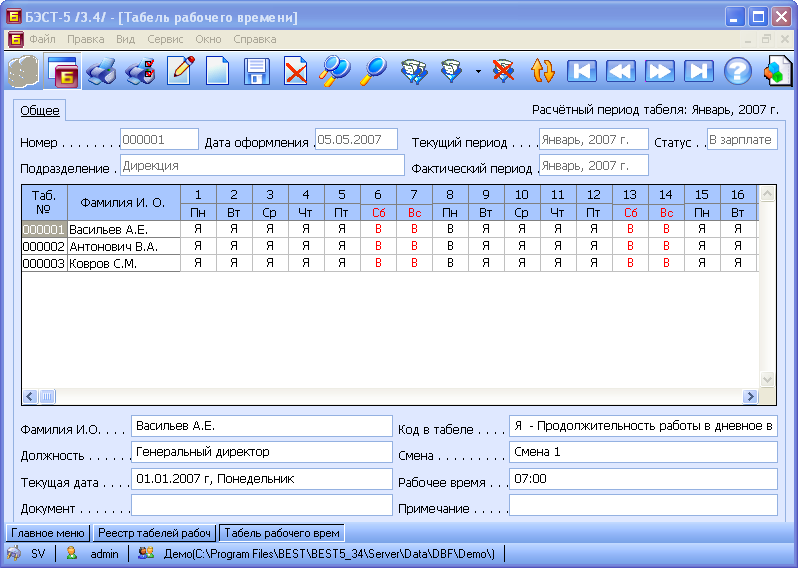Switch to the Общее tab

tap(40, 111)
